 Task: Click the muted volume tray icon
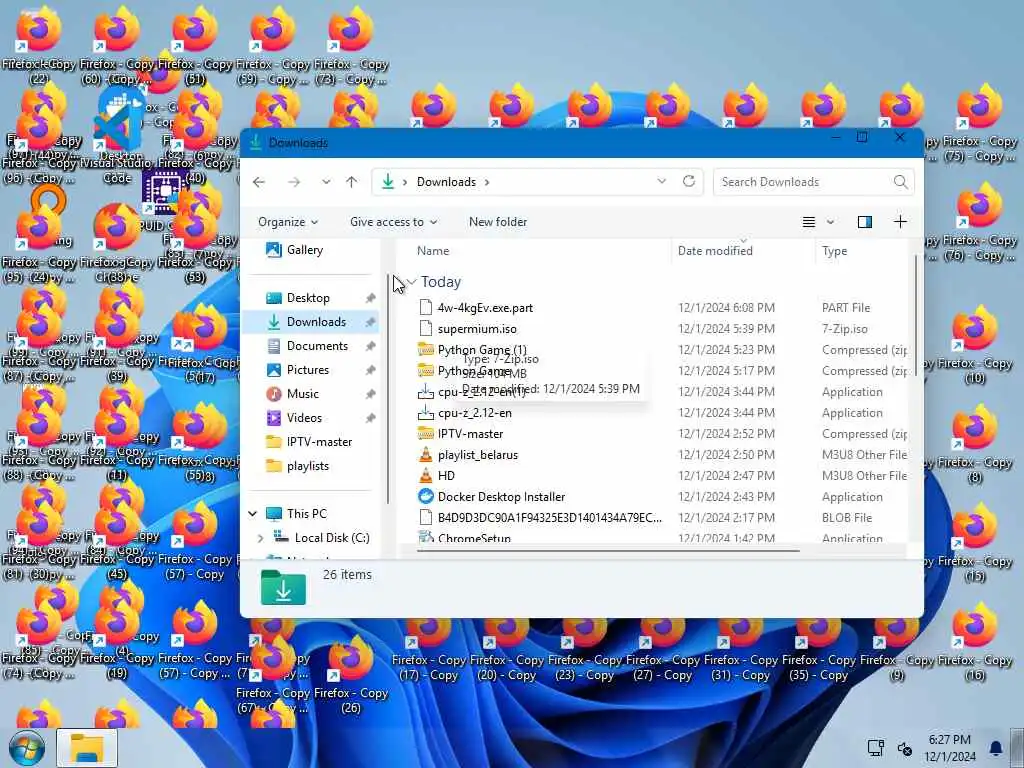904,748
